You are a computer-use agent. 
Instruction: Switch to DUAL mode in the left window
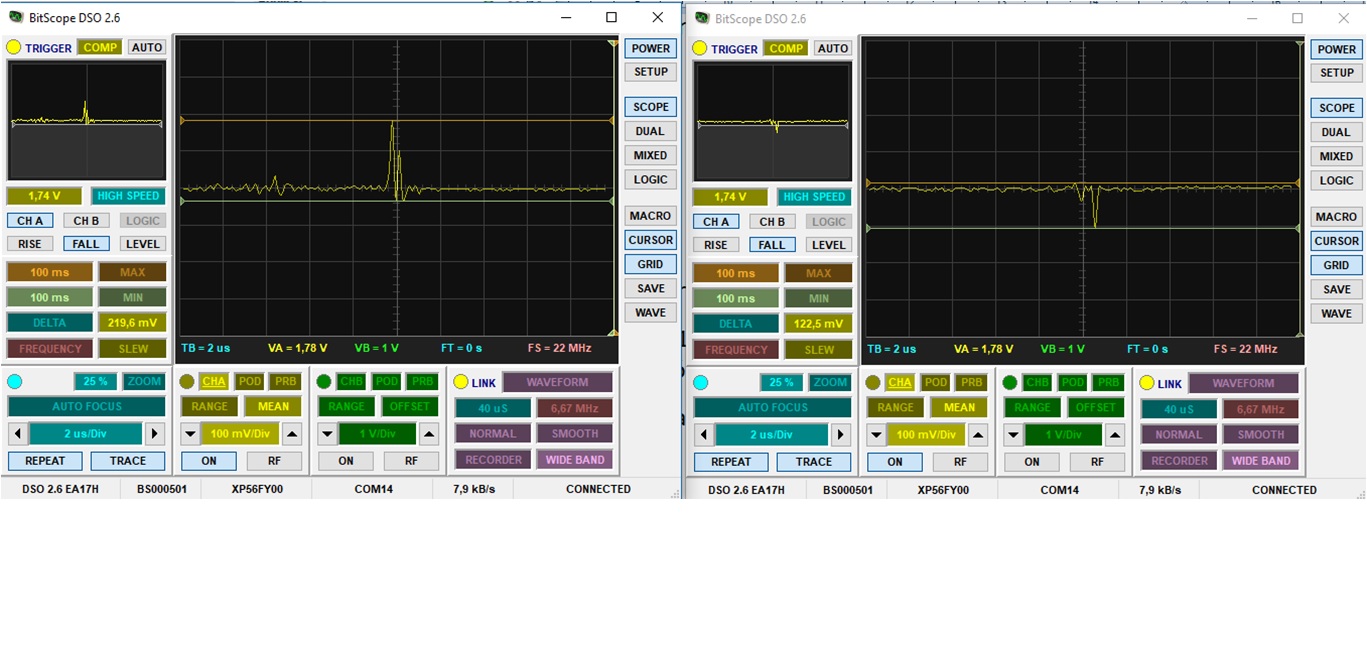650,131
